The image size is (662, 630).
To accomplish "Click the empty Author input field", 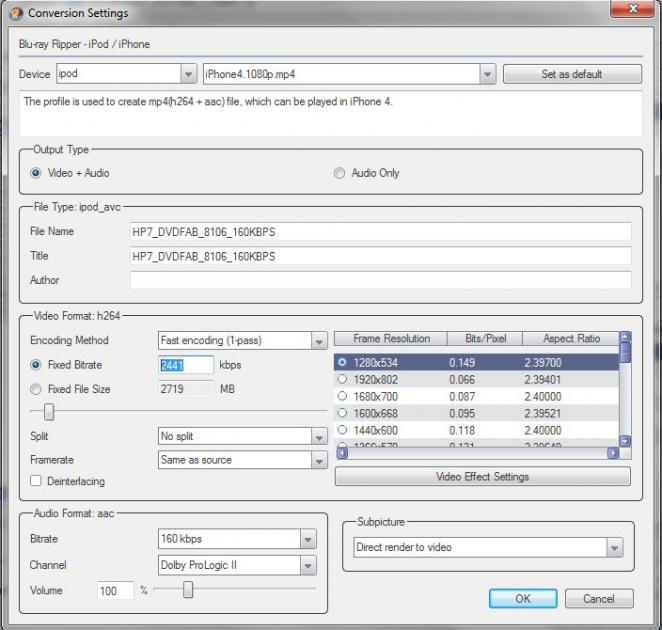I will click(x=381, y=280).
